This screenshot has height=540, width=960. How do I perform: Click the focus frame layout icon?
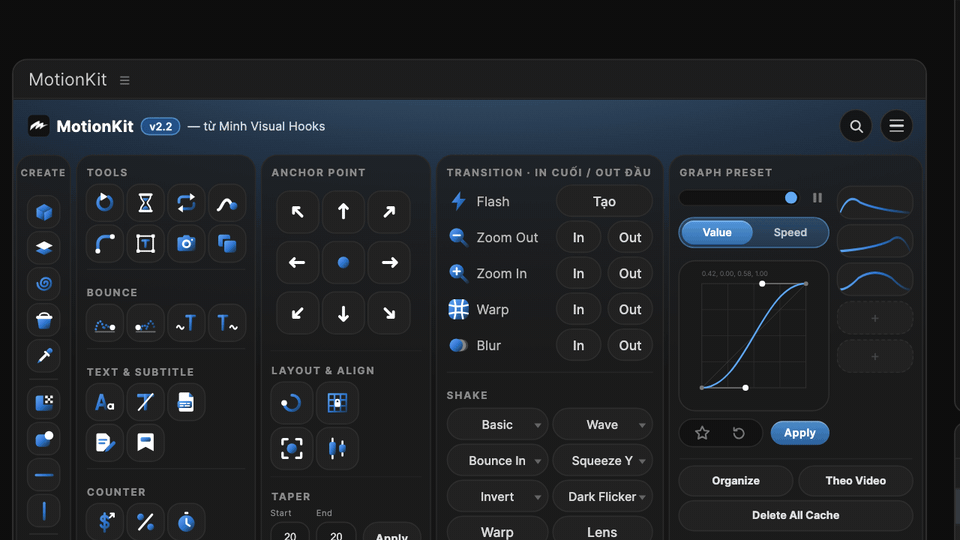pos(291,448)
